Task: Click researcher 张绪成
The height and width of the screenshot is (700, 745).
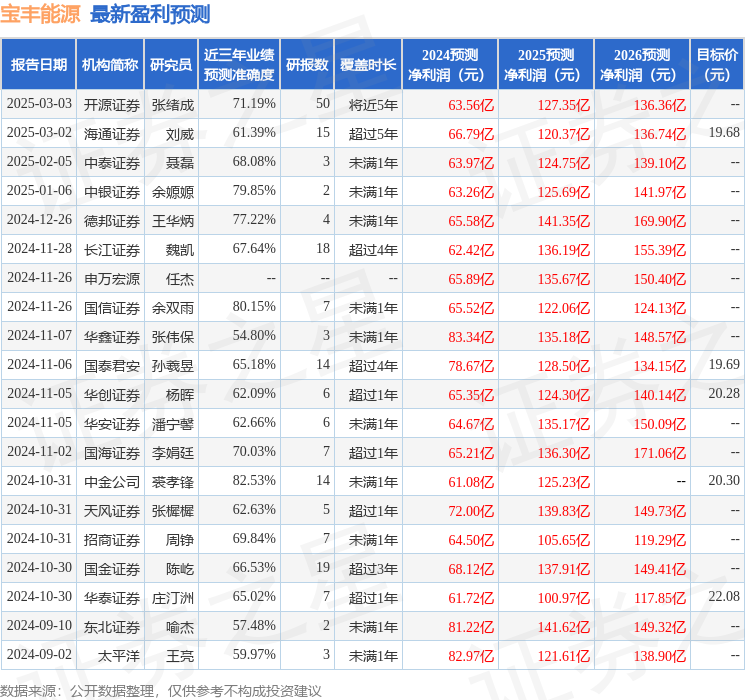Action: coord(173,105)
